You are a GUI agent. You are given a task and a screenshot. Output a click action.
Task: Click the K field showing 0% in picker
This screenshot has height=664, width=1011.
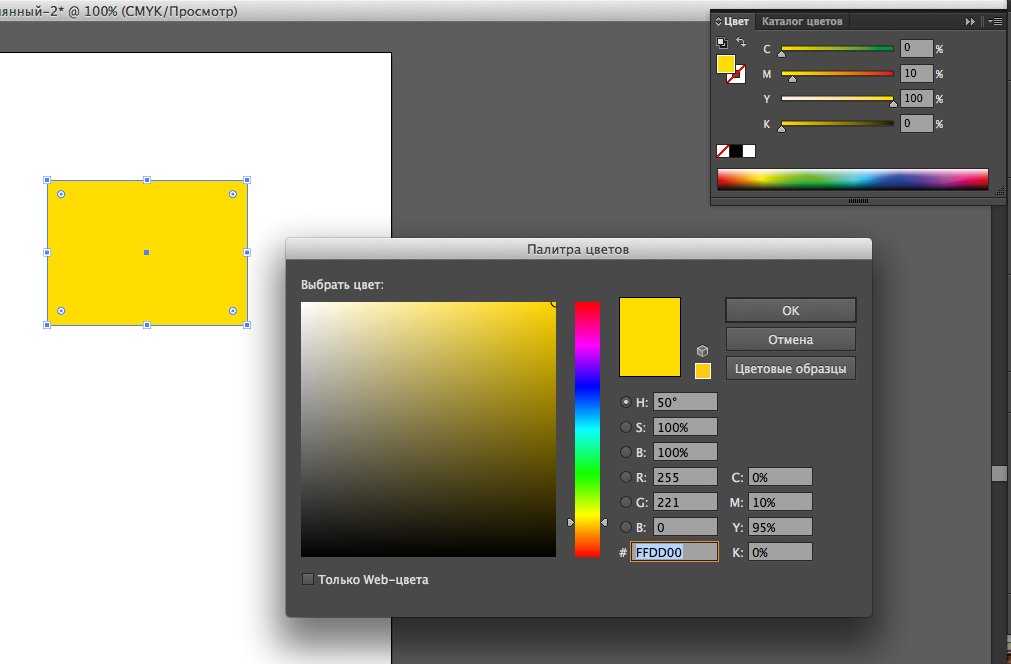point(780,552)
